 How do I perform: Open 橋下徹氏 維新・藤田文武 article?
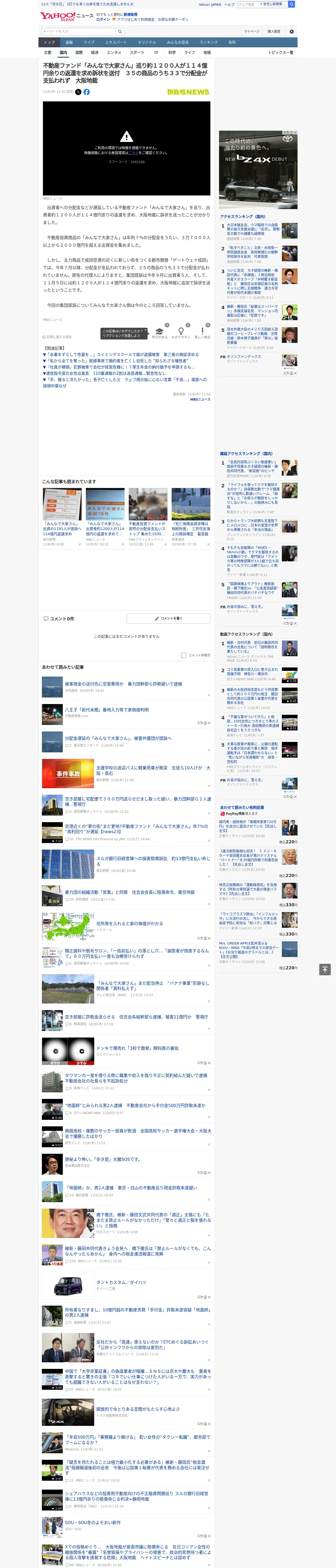click(x=153, y=1220)
